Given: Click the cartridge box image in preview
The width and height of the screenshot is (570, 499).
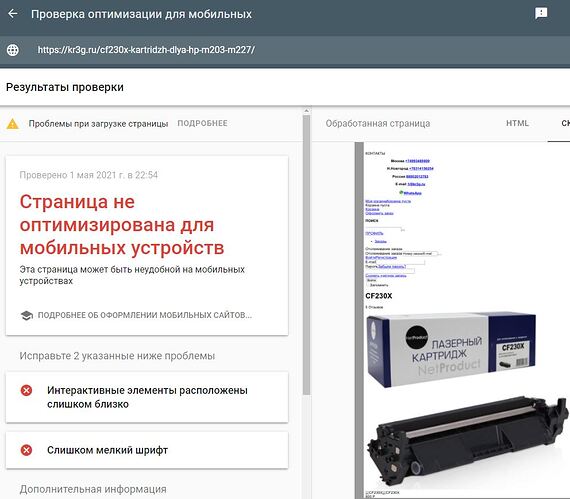Looking at the screenshot, I should point(451,349).
